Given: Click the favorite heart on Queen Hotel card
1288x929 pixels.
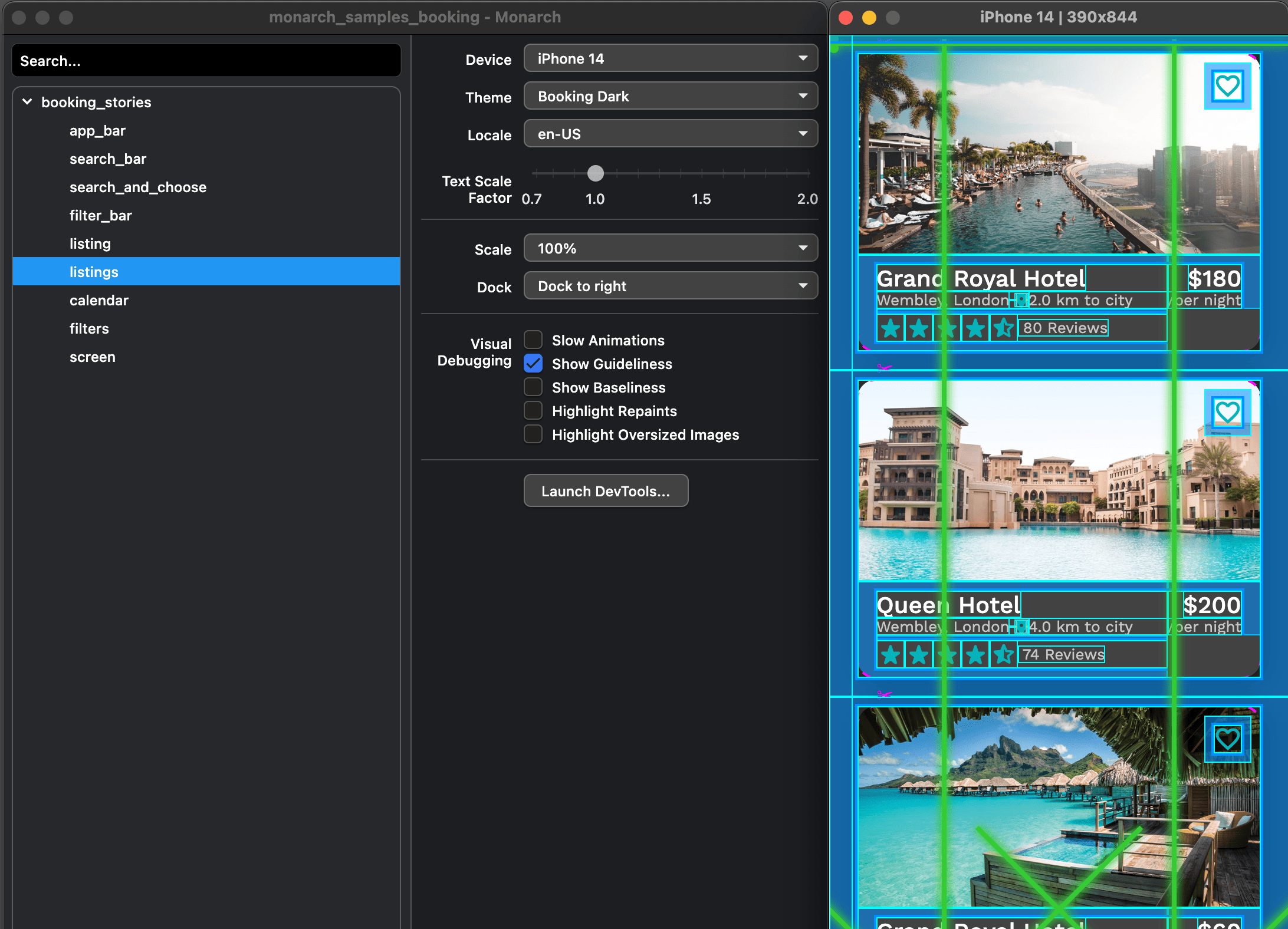Looking at the screenshot, I should coord(1227,413).
